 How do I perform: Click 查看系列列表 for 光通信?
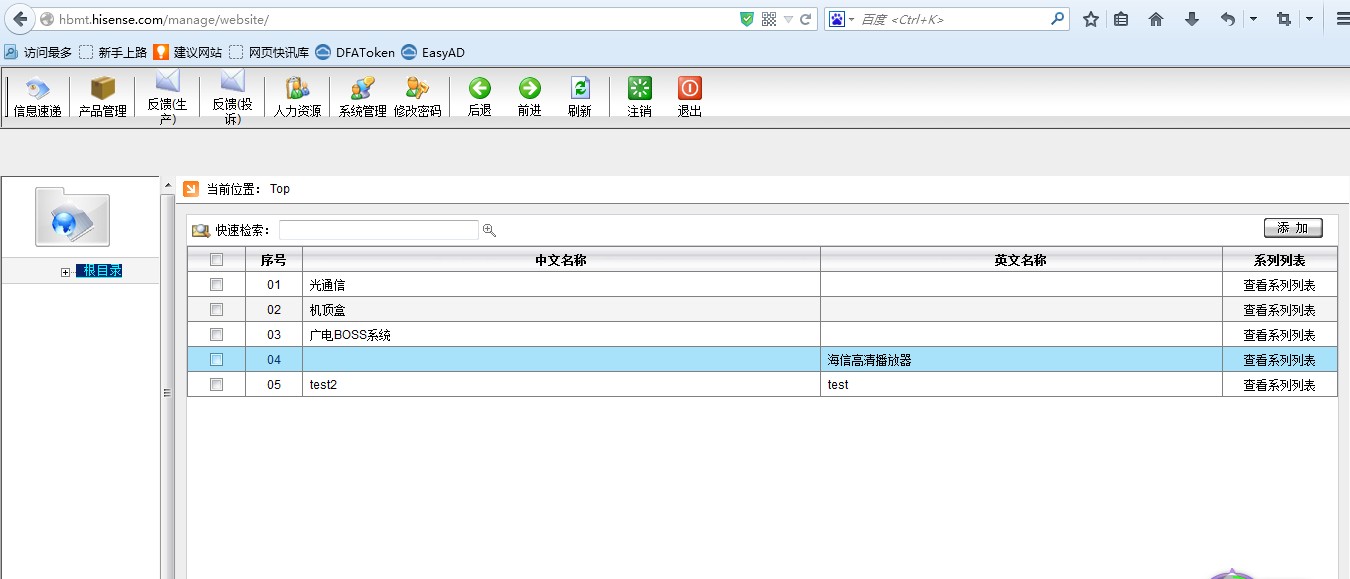(x=1279, y=285)
